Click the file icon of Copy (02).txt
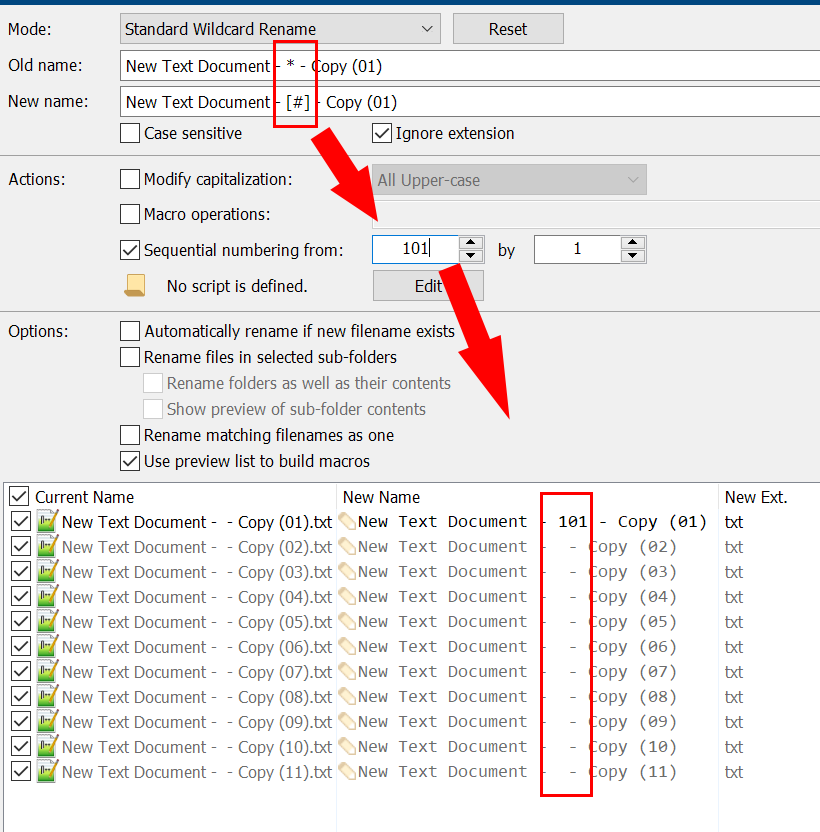Screen dimensions: 820x832 (47, 546)
